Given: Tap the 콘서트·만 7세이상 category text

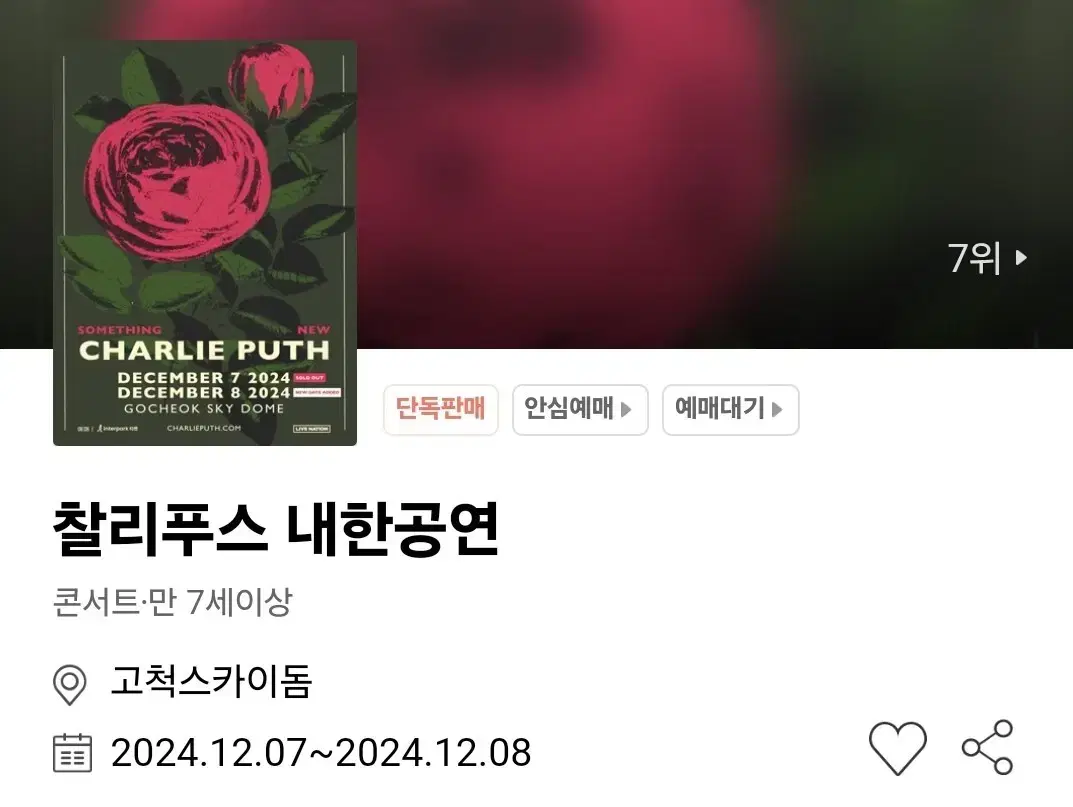Looking at the screenshot, I should [172, 602].
